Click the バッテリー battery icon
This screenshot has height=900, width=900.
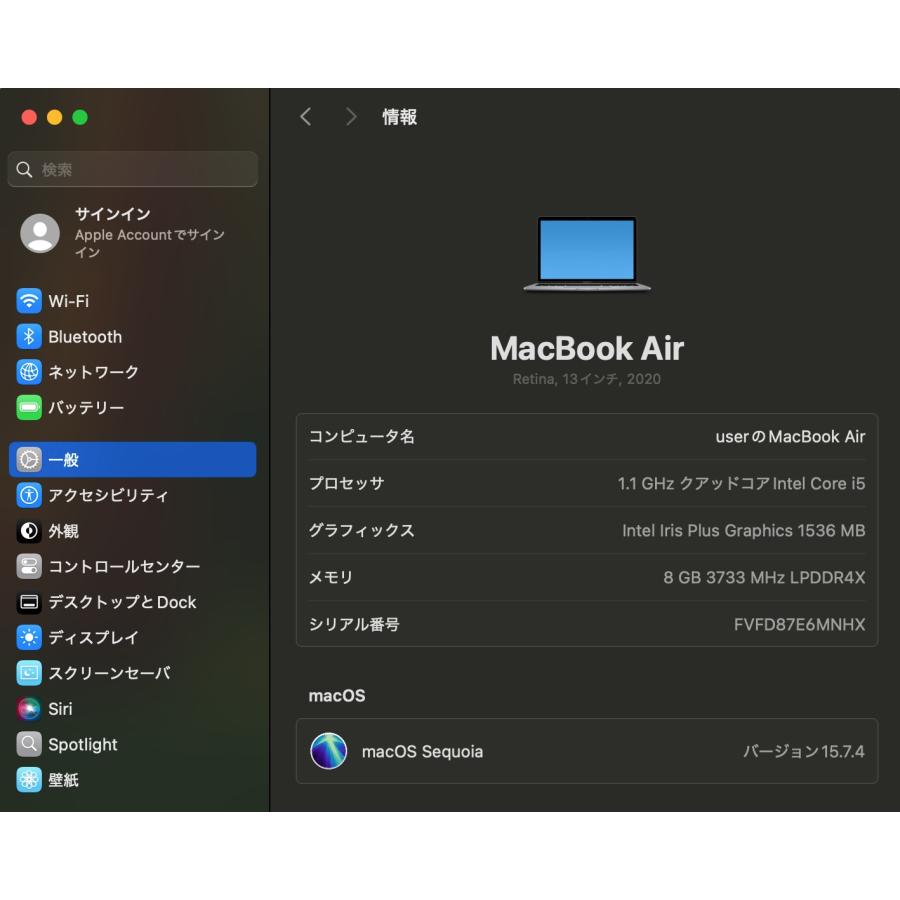[x=29, y=408]
